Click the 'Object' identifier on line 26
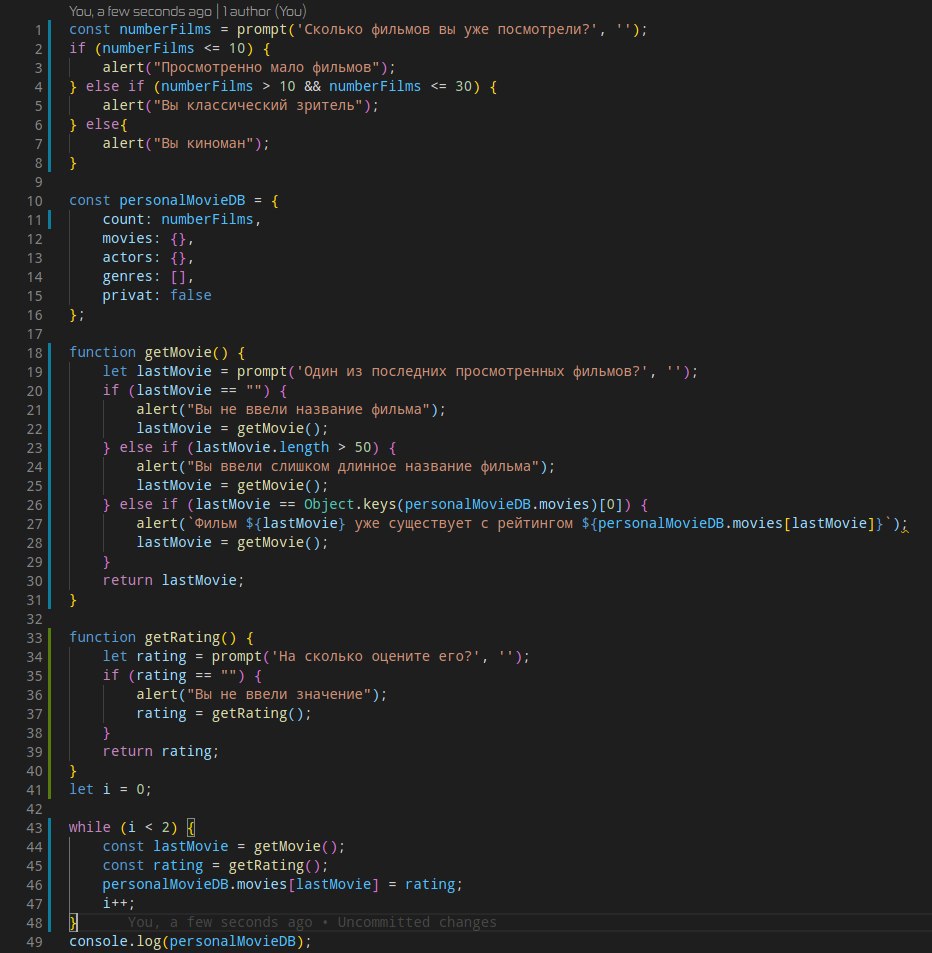Screen dimensions: 932x953 (x=329, y=504)
